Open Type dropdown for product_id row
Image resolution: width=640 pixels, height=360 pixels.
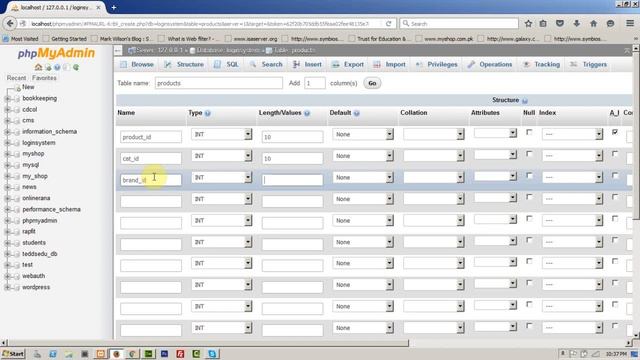222,134
